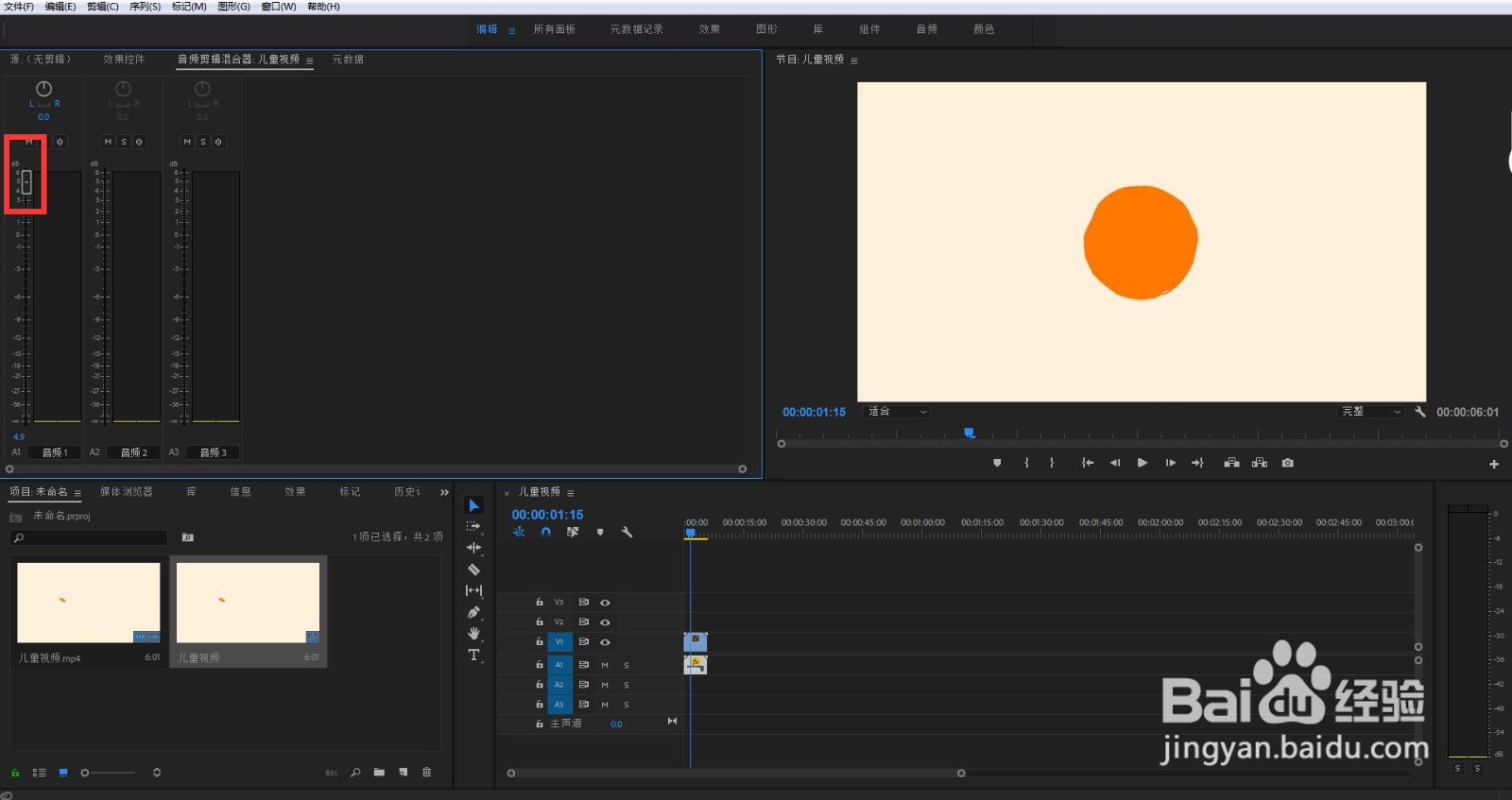Select the Type tool
Screen dimensions: 1512x800
(474, 655)
